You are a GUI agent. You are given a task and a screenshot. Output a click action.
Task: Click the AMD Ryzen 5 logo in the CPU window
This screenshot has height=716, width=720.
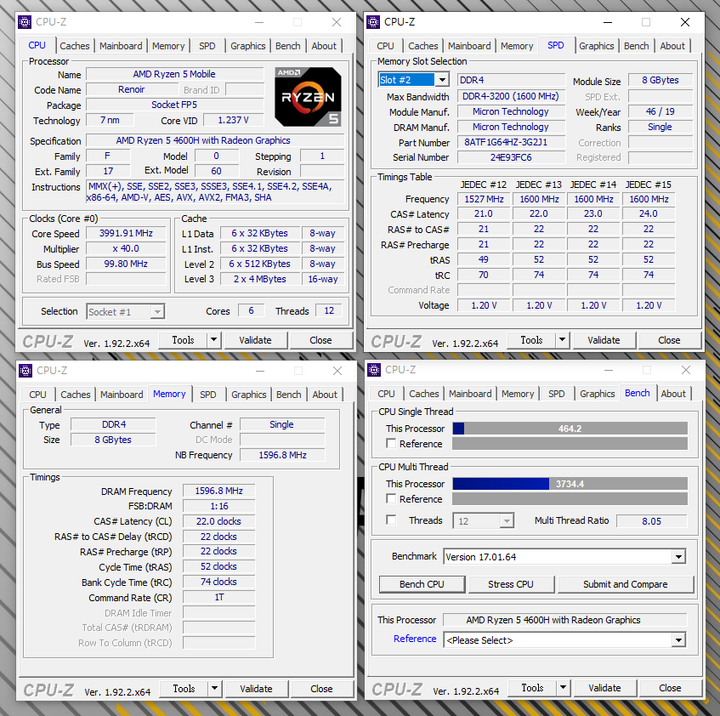pos(308,97)
